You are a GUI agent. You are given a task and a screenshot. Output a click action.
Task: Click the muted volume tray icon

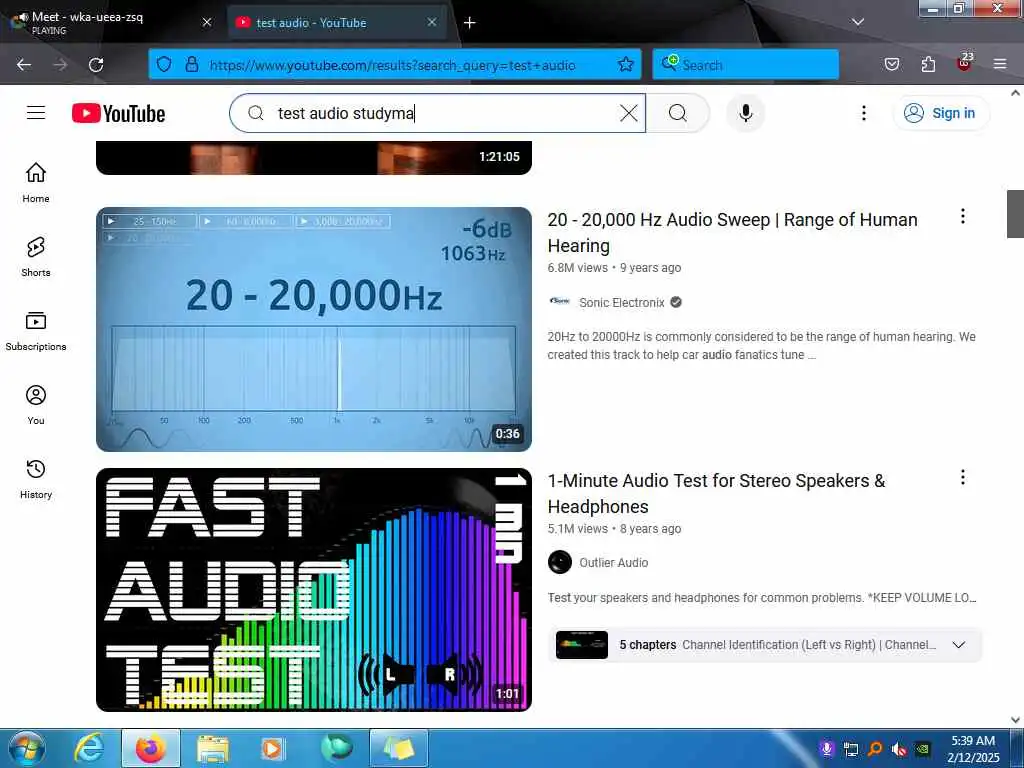point(899,749)
